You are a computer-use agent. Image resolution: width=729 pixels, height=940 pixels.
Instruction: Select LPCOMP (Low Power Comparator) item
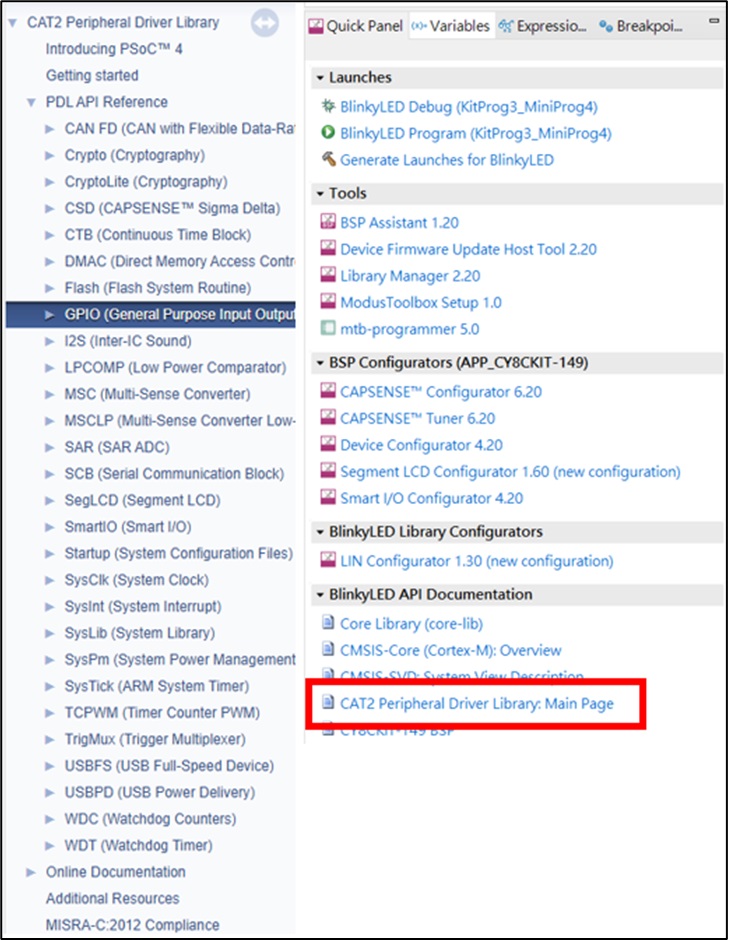[176, 367]
